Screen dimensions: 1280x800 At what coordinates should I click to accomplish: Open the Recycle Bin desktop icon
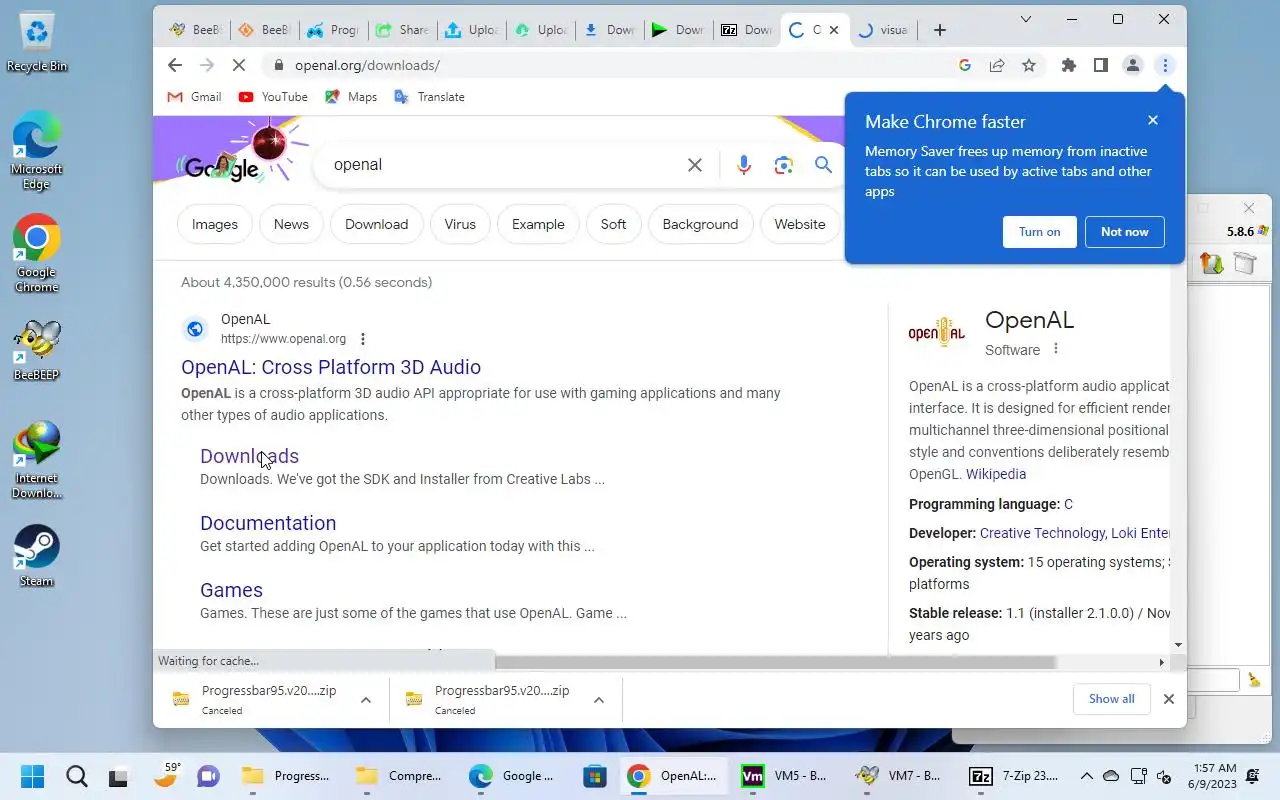tap(37, 43)
